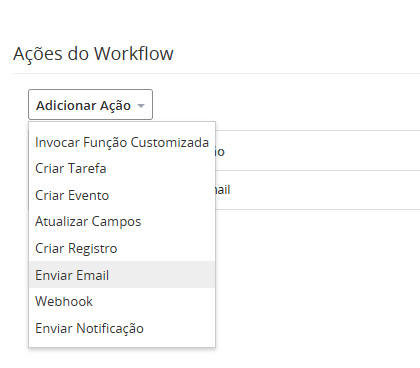Pick Criar Evento action

122,195
